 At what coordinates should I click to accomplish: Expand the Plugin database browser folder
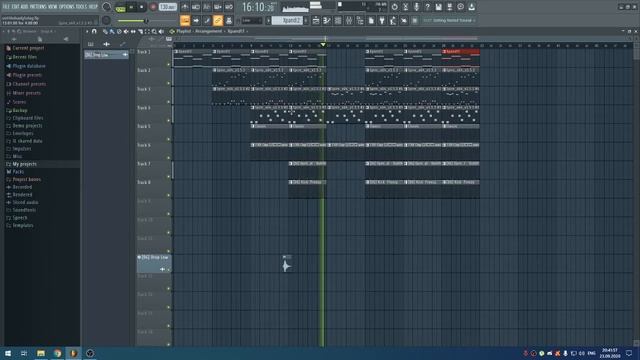click(x=29, y=66)
